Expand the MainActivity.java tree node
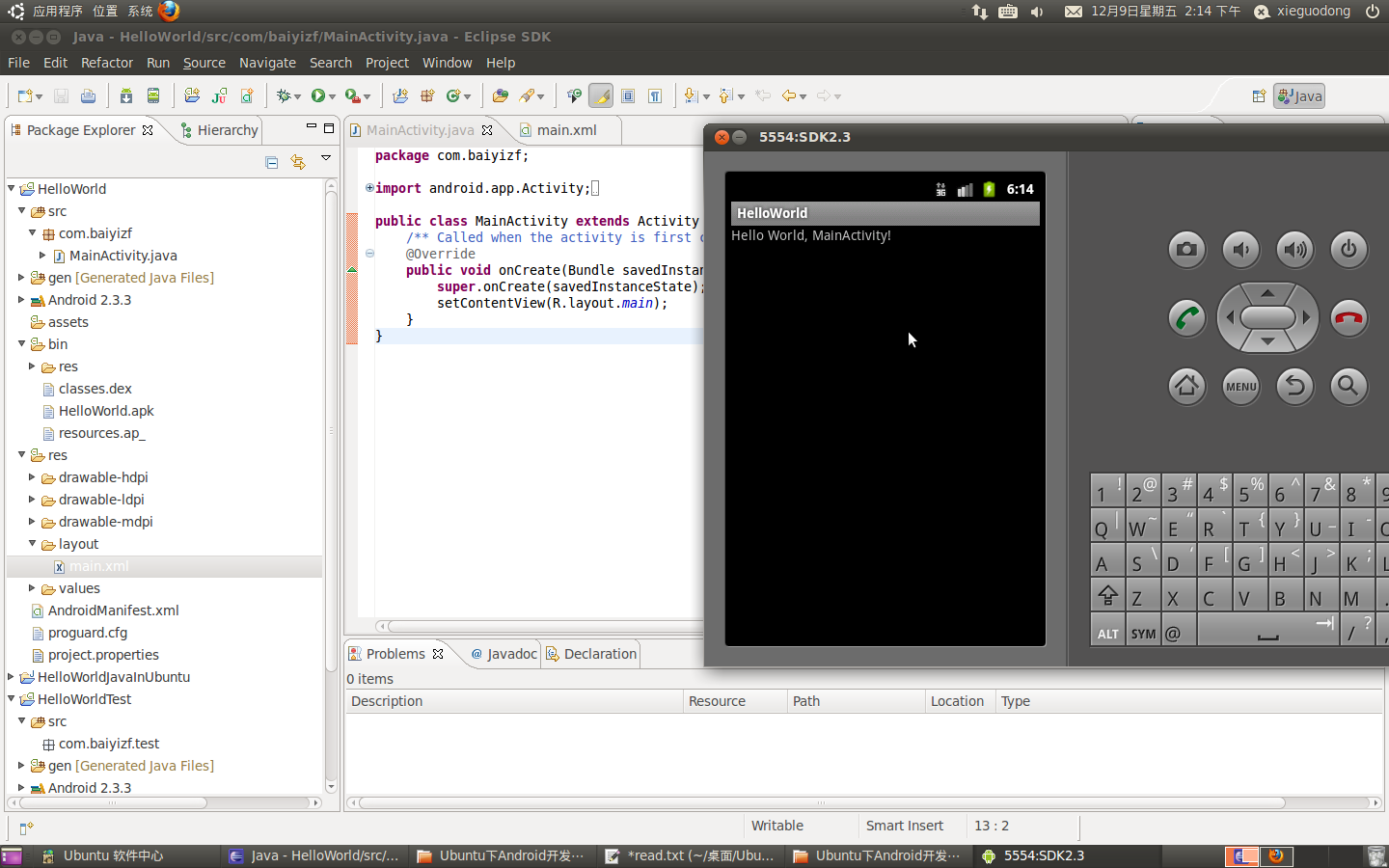 [x=42, y=256]
